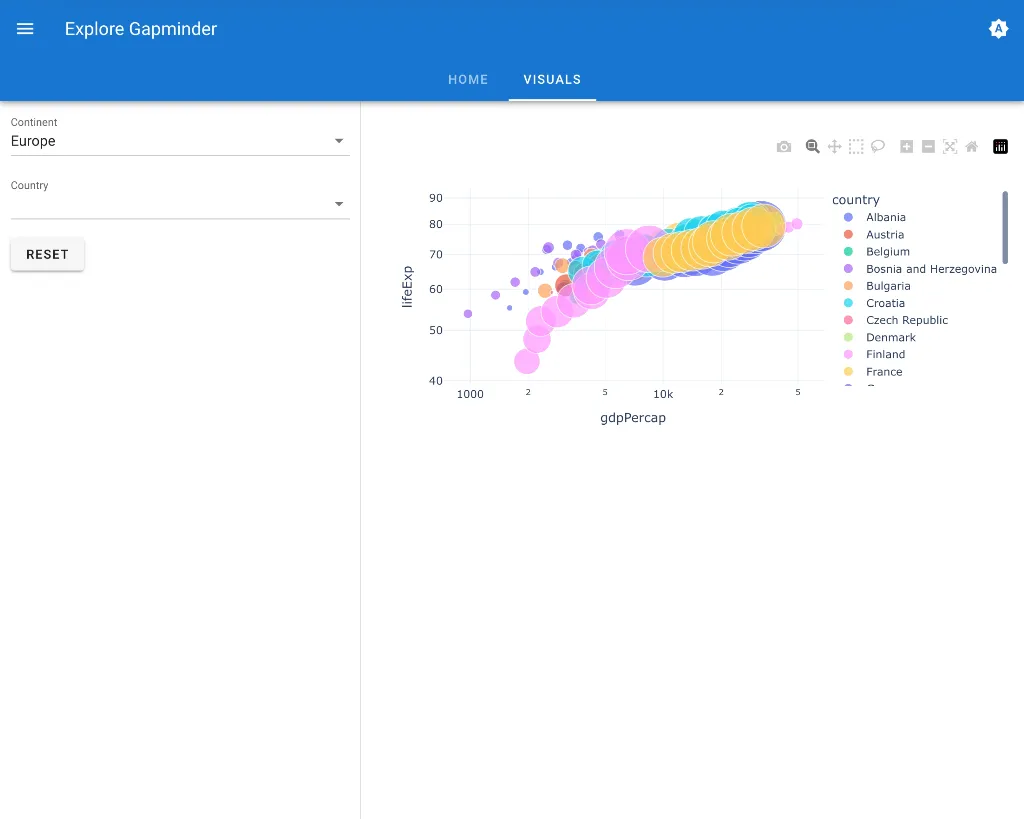Activate the Pan tool in plot toolbar
1024x819 pixels.
point(835,147)
